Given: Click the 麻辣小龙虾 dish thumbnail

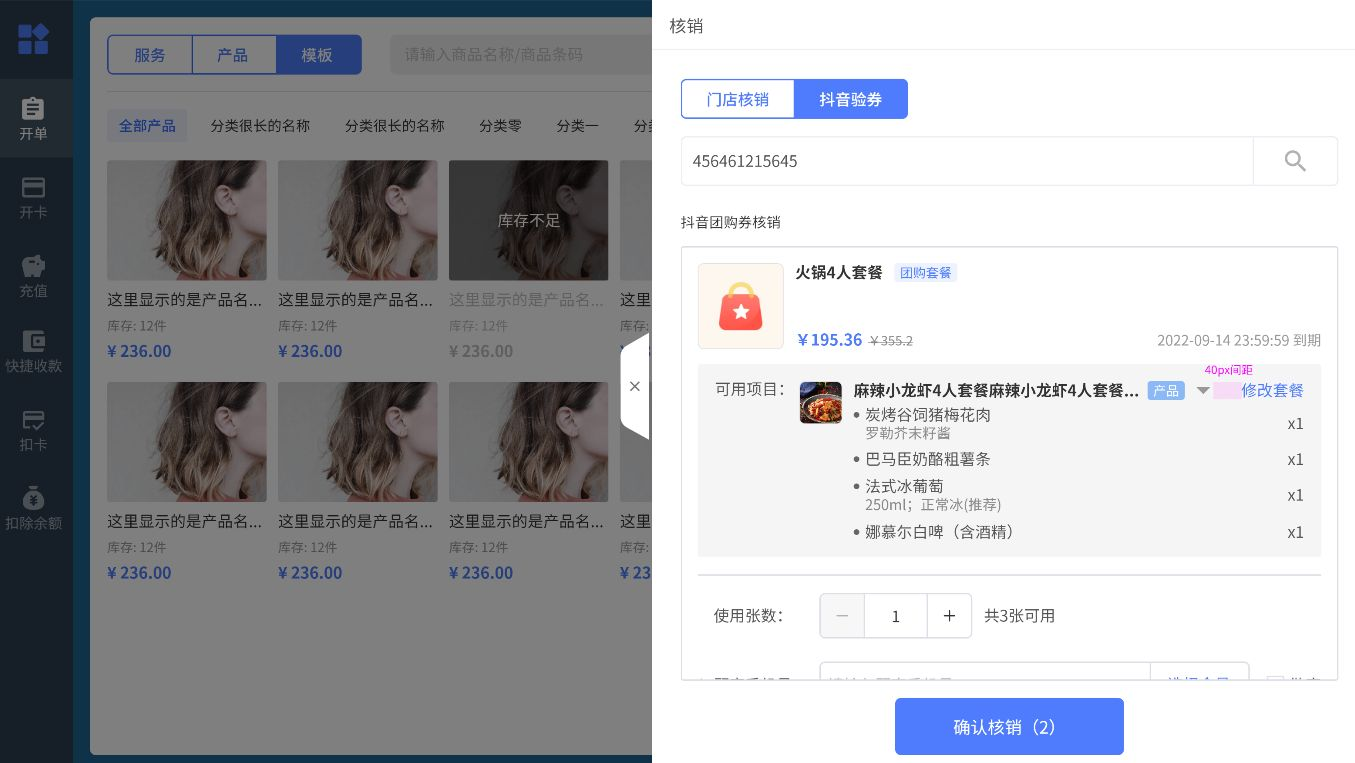Looking at the screenshot, I should pos(821,402).
